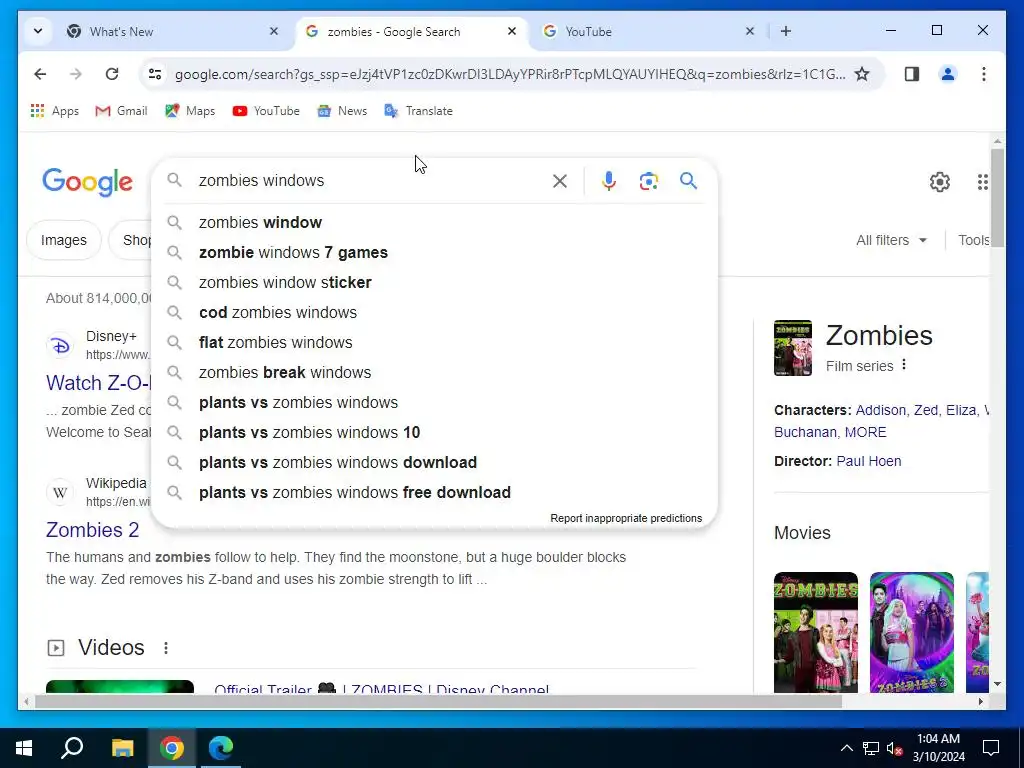Open the Chrome profile avatar
Screen dimensions: 1024x768
[948, 74]
